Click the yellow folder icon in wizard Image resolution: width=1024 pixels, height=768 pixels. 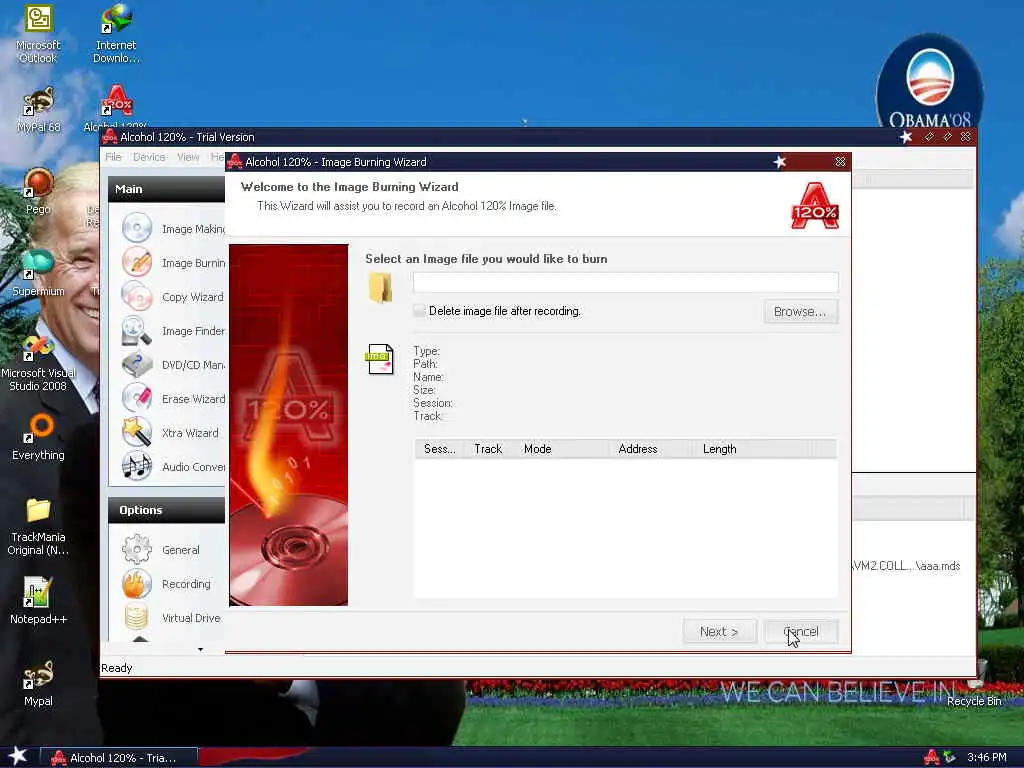coord(380,287)
